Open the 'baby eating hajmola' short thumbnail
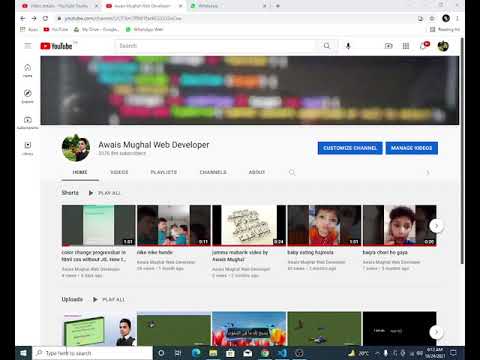 [x=324, y=226]
